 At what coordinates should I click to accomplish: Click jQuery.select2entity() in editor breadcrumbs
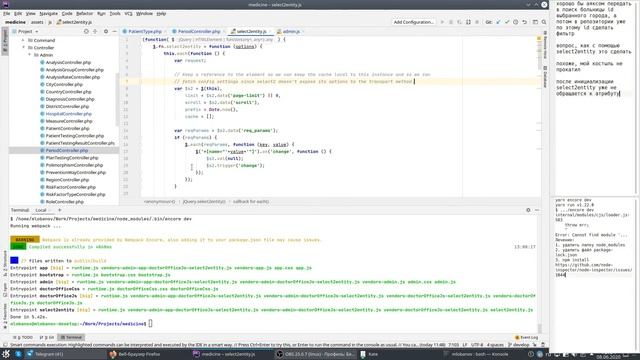204,202
